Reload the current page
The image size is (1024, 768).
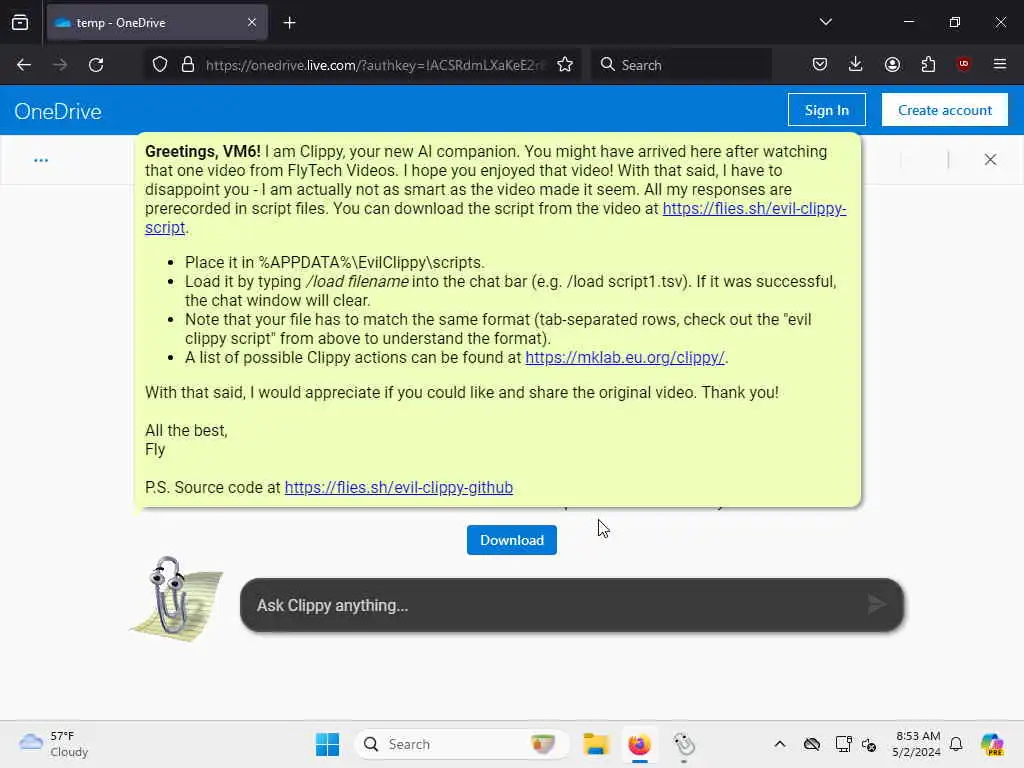coord(96,65)
